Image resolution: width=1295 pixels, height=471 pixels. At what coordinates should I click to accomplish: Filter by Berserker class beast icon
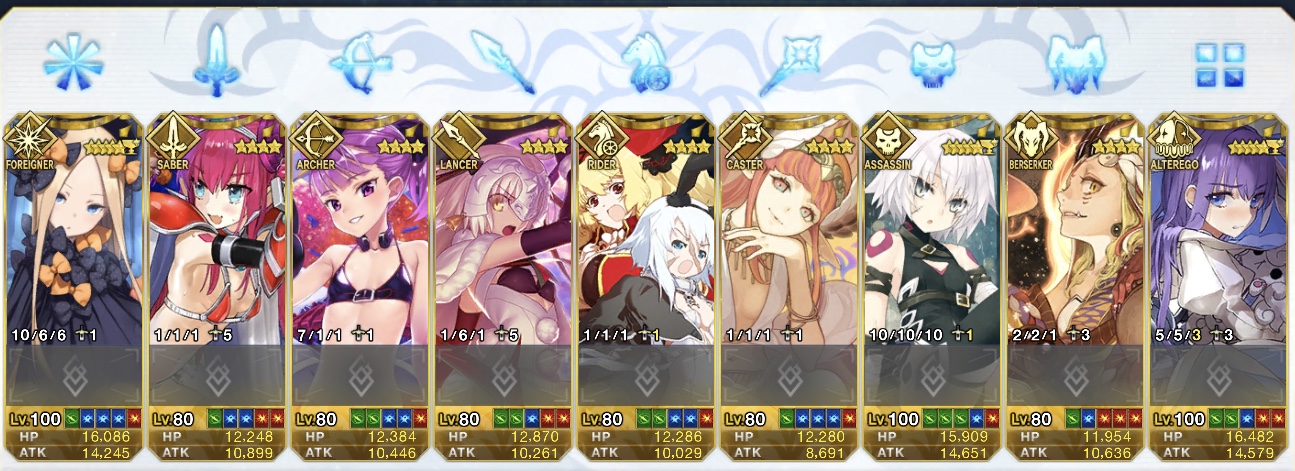click(x=1076, y=62)
